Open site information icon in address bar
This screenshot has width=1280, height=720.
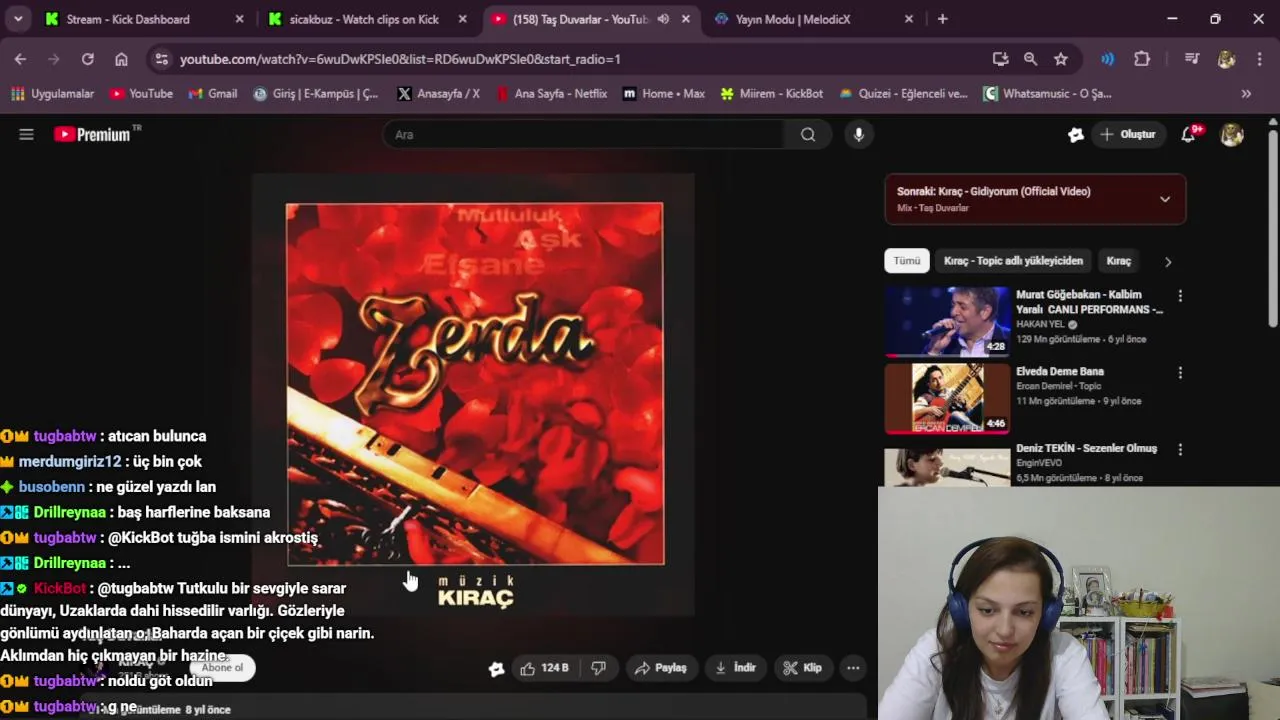161,59
